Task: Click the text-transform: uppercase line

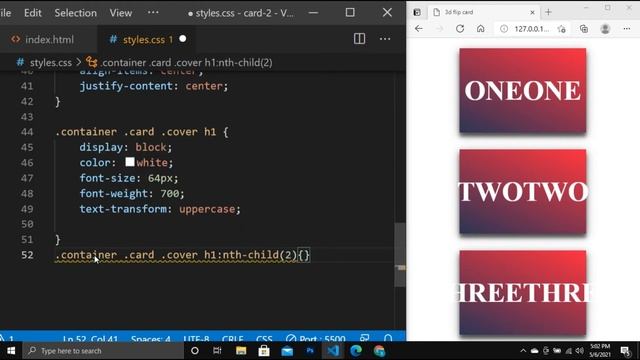Action: click(x=160, y=209)
